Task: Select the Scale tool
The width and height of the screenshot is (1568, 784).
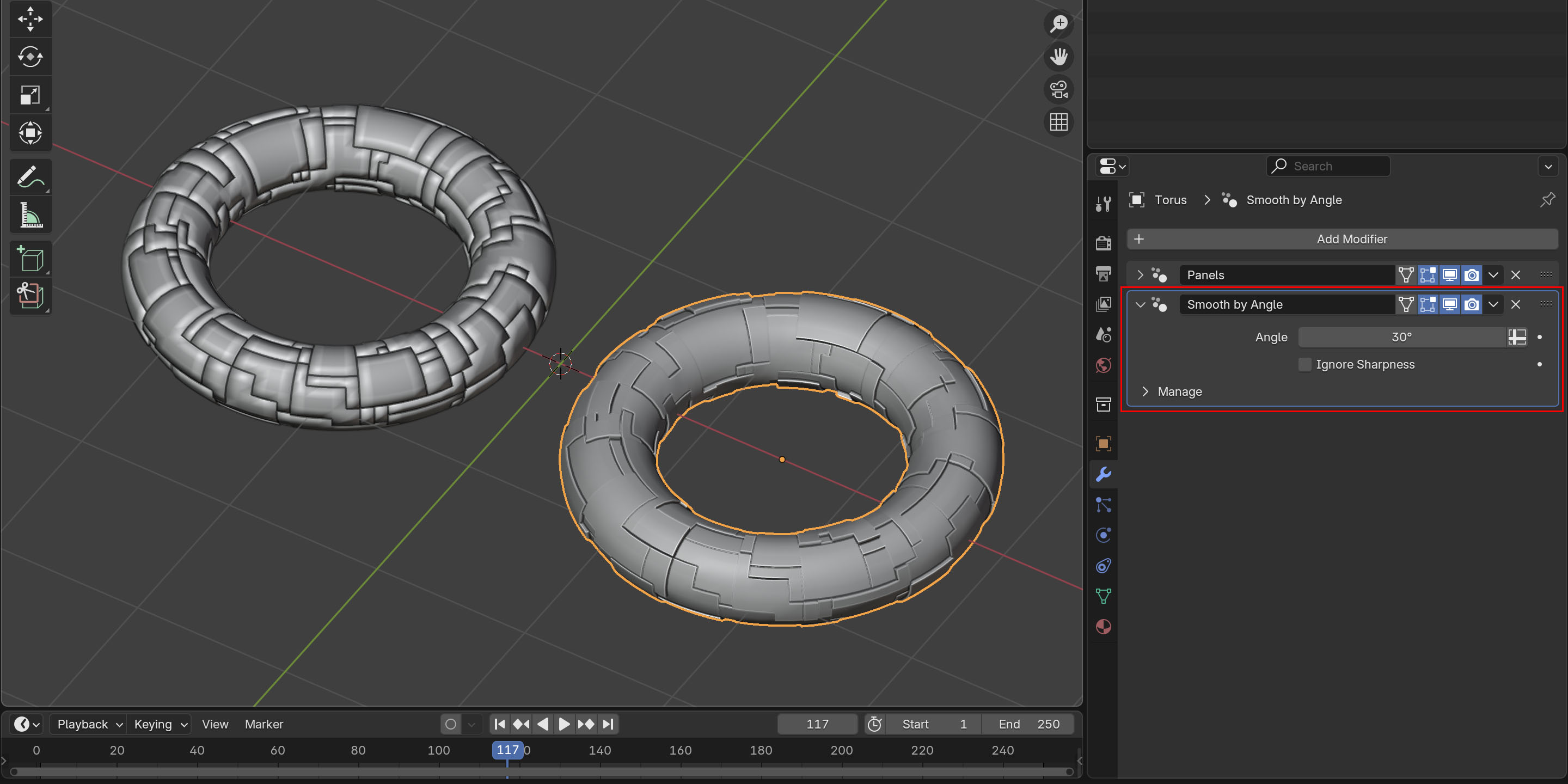Action: 30,95
